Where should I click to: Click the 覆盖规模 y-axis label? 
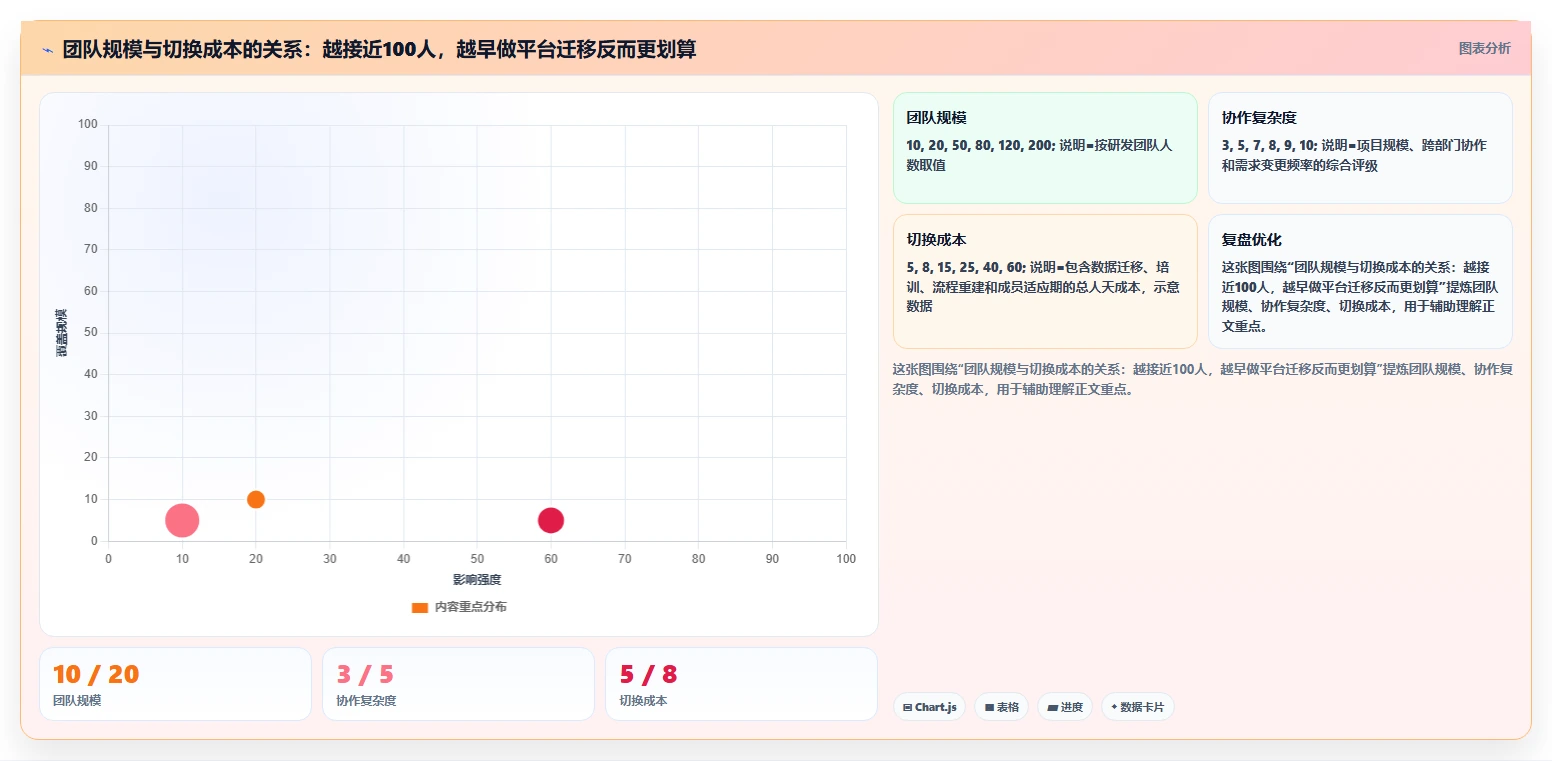[x=62, y=333]
